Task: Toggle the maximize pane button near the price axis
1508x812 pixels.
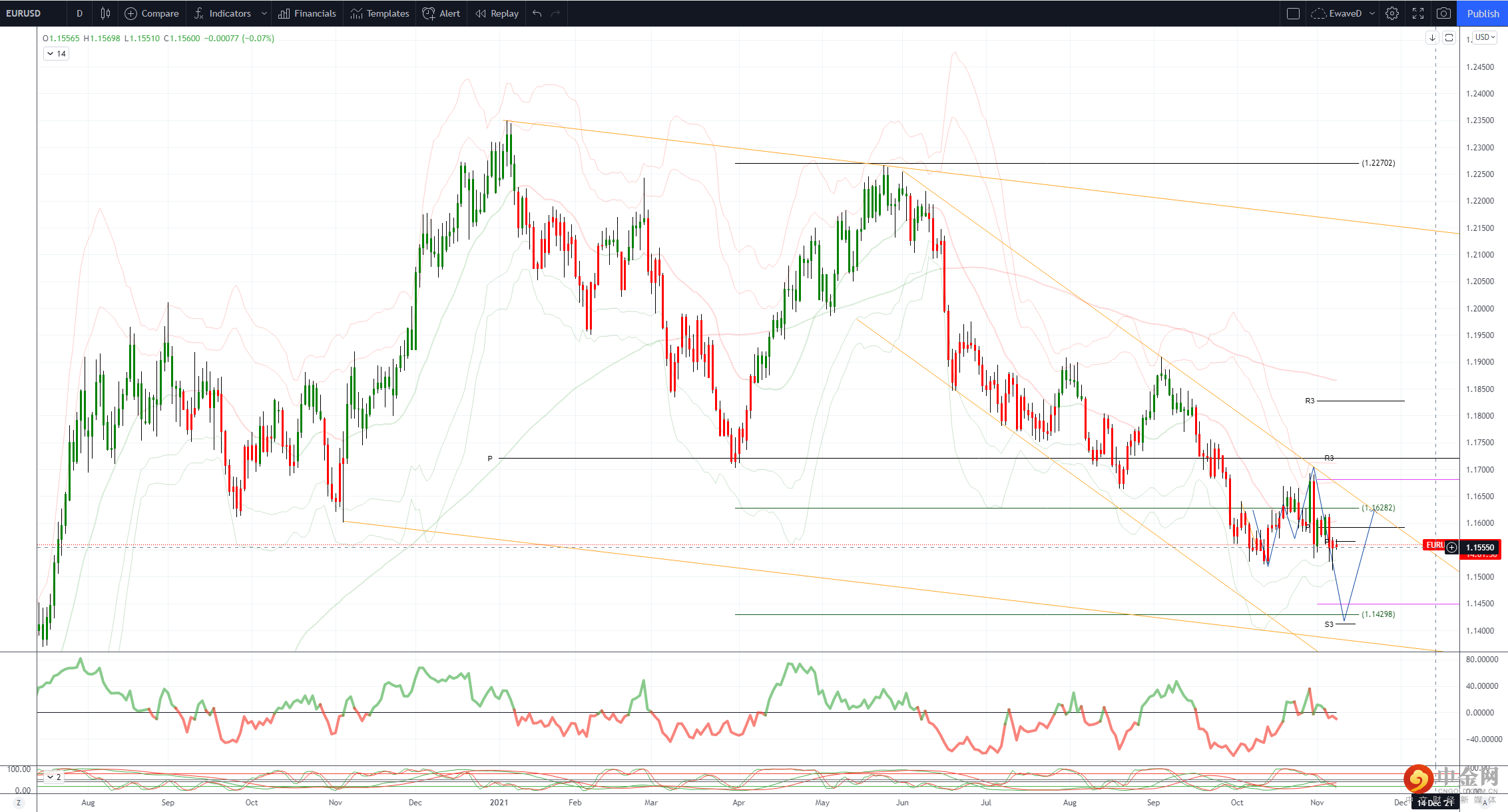Action: [1449, 38]
